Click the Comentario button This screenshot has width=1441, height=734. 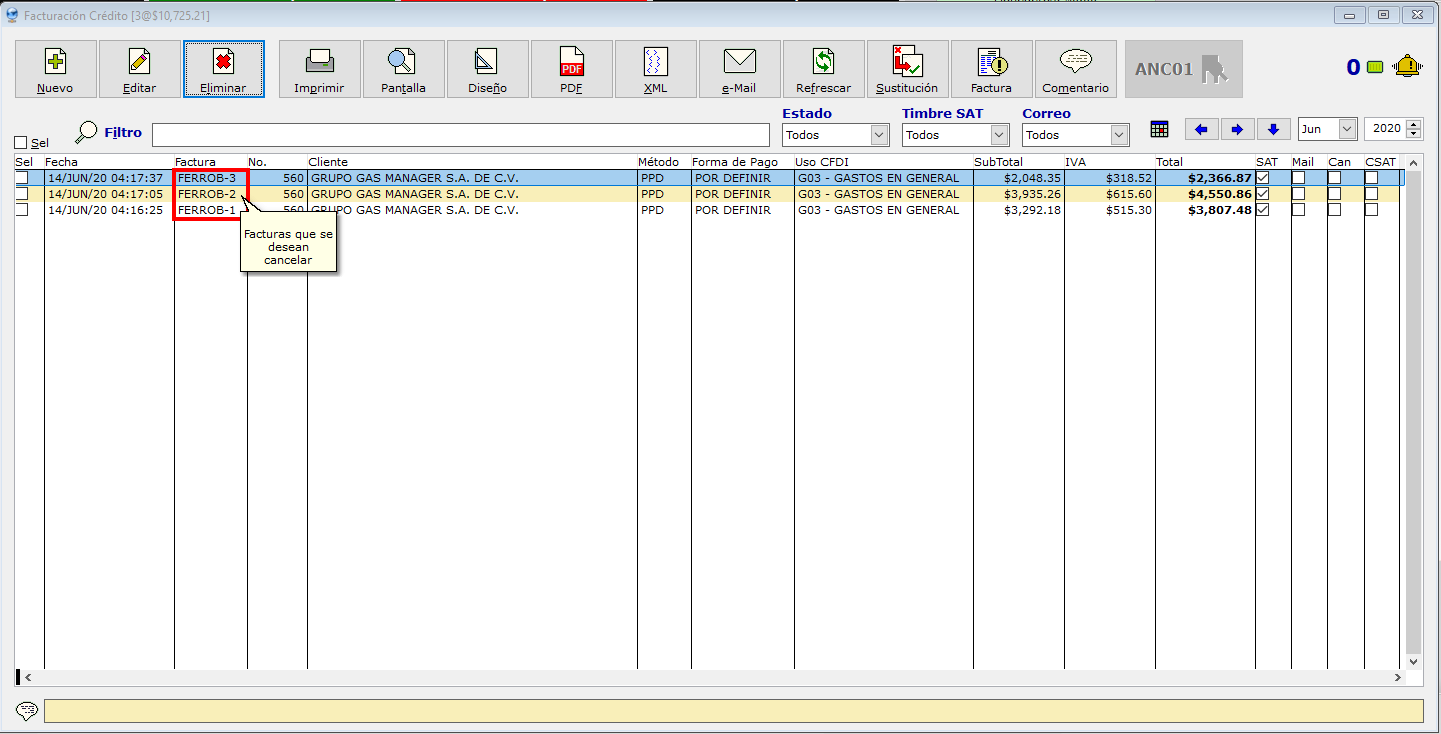[x=1075, y=69]
